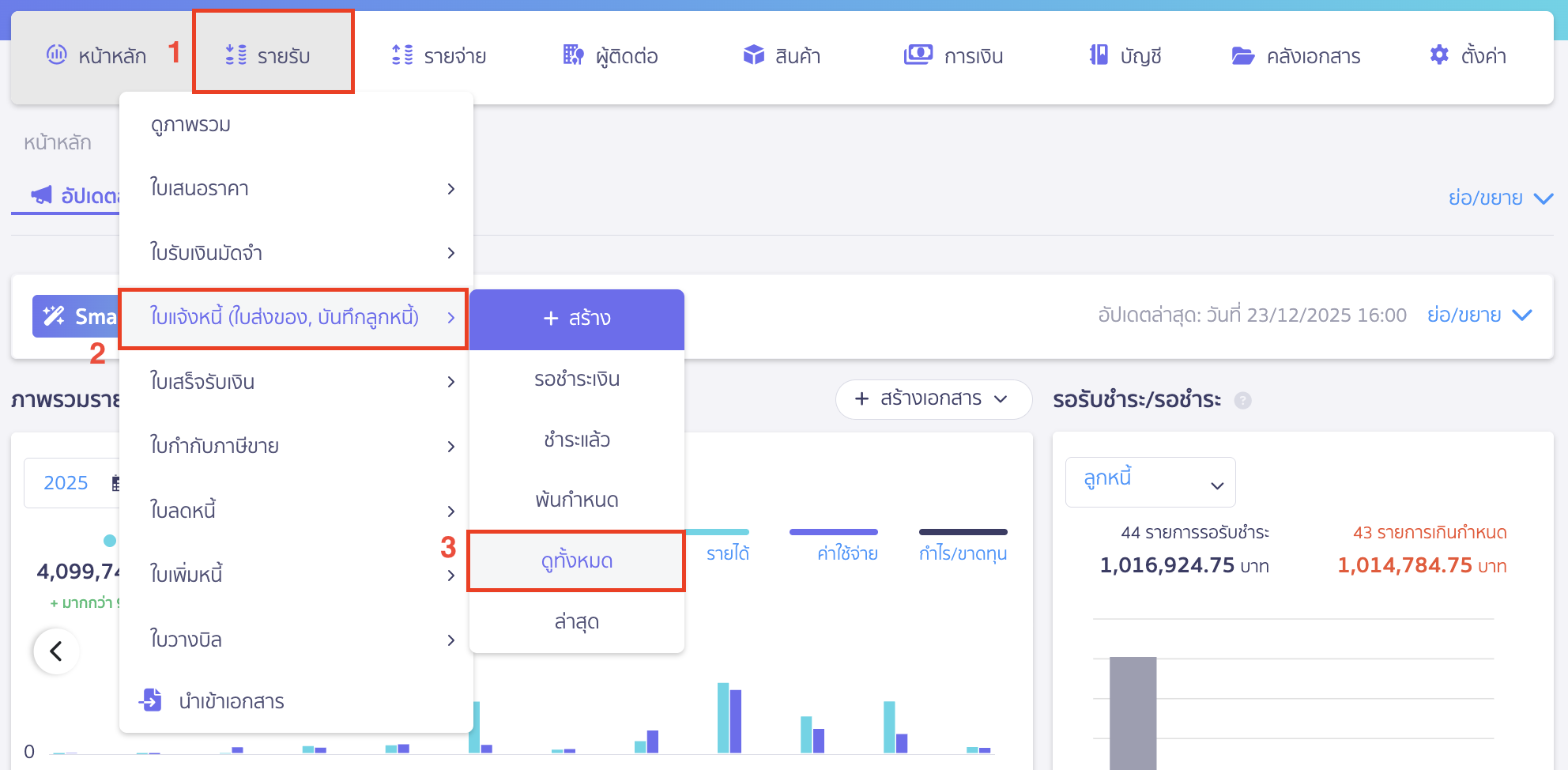Collapse the section via top ย่อ/ขยาย
Viewport: 1568px width, 770px height.
click(x=1500, y=198)
